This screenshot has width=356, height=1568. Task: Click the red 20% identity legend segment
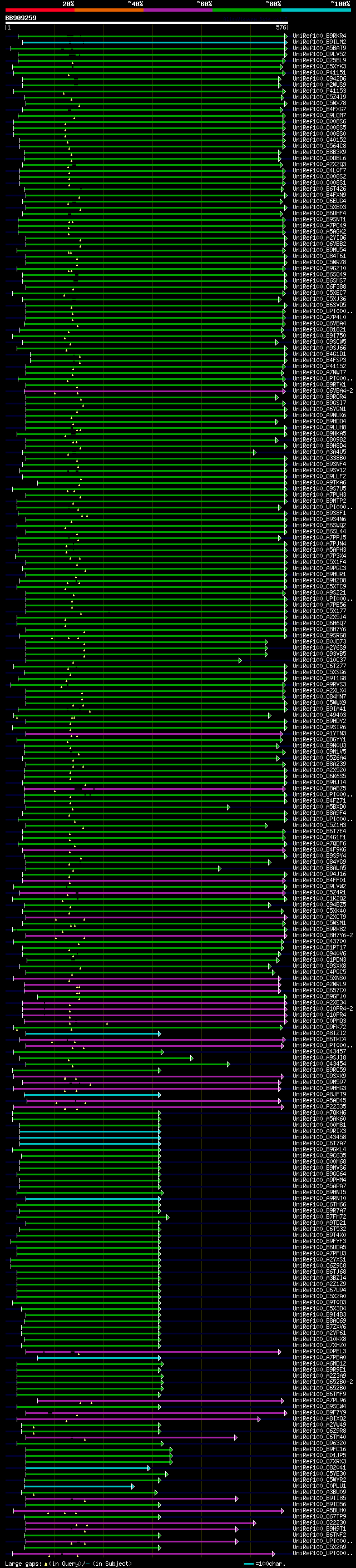(39, 10)
